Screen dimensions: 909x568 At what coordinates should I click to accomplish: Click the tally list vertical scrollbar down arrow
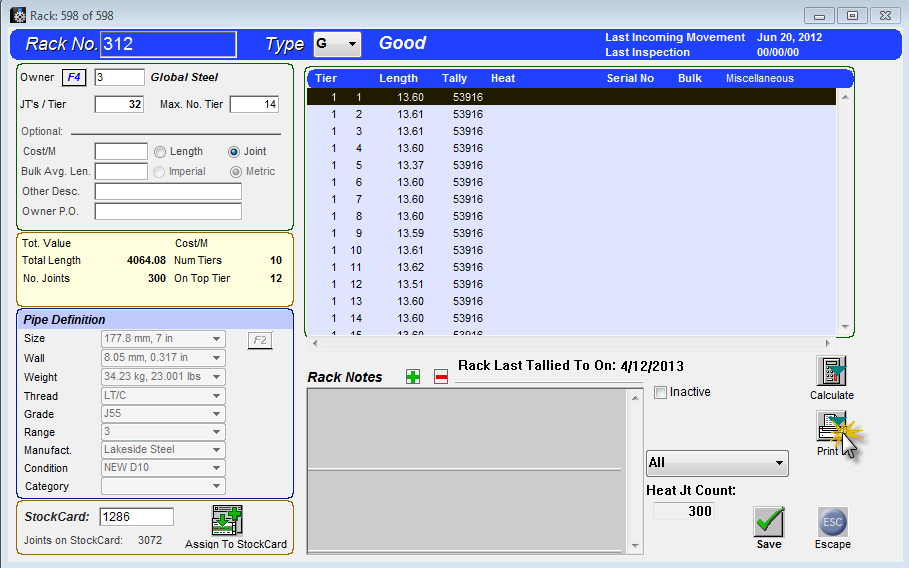(846, 328)
